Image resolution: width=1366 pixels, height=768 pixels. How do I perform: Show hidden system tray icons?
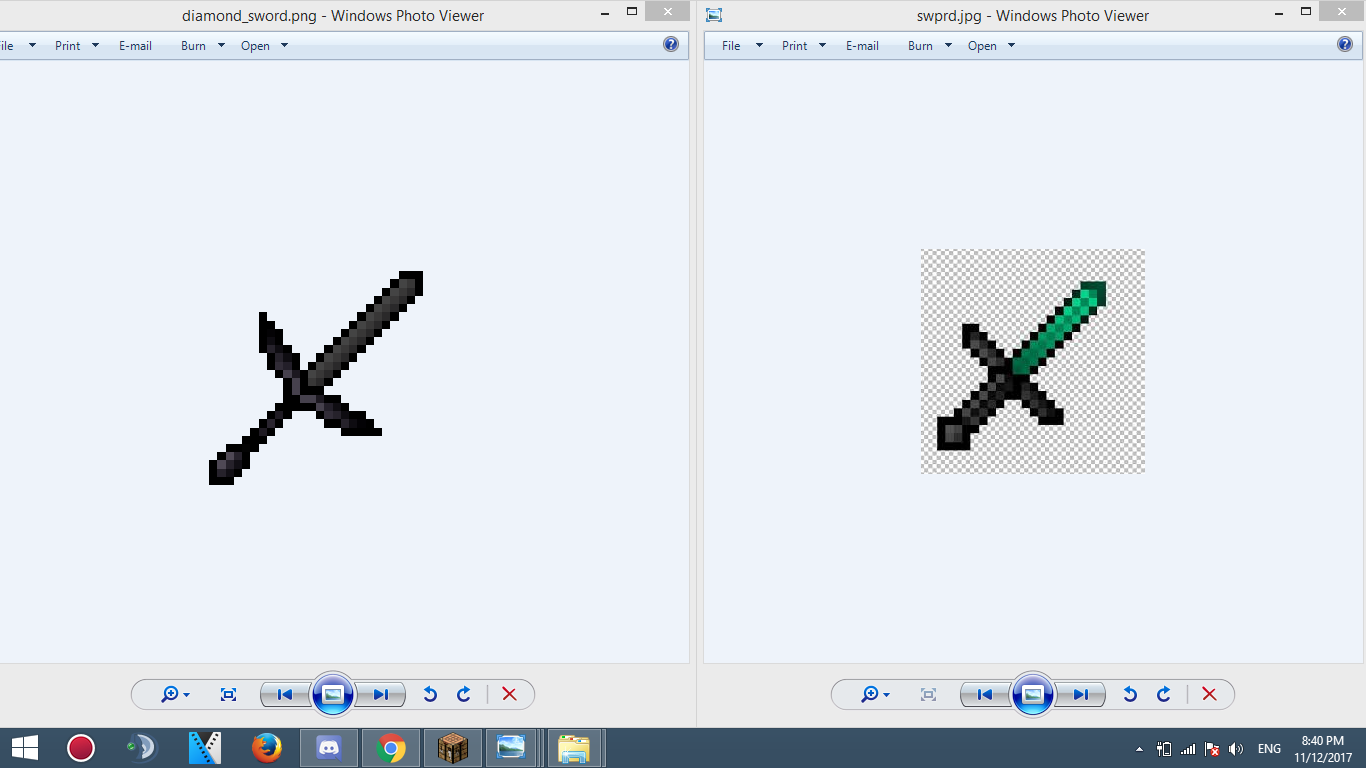click(x=1139, y=749)
